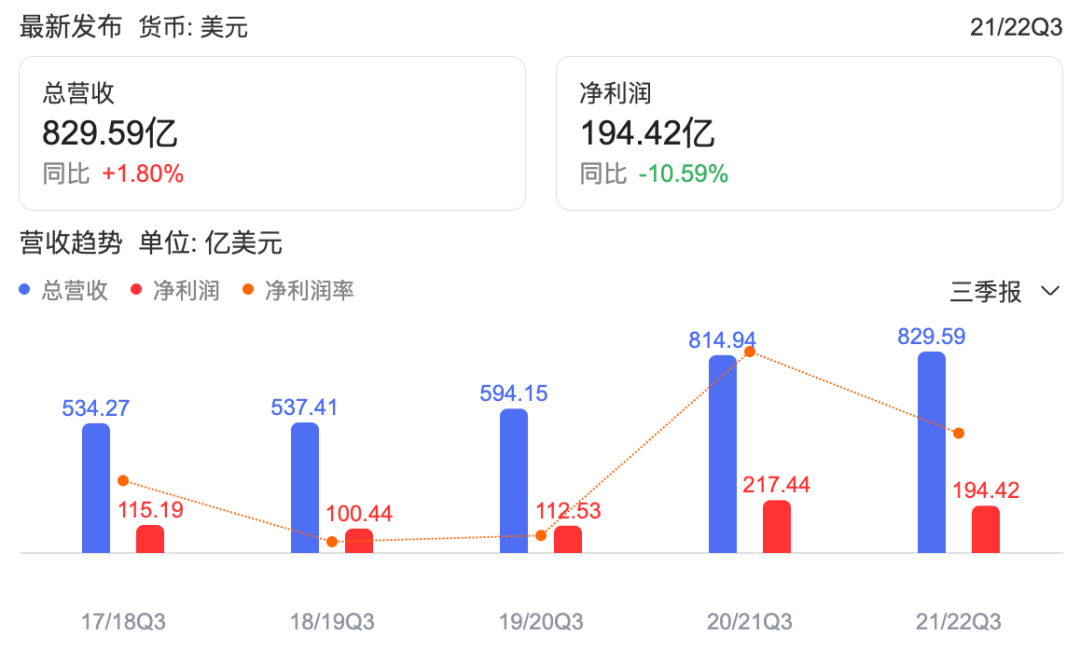Image resolution: width=1080 pixels, height=649 pixels.
Task: Select the 18/19Q3 axis label
Action: click(x=332, y=622)
